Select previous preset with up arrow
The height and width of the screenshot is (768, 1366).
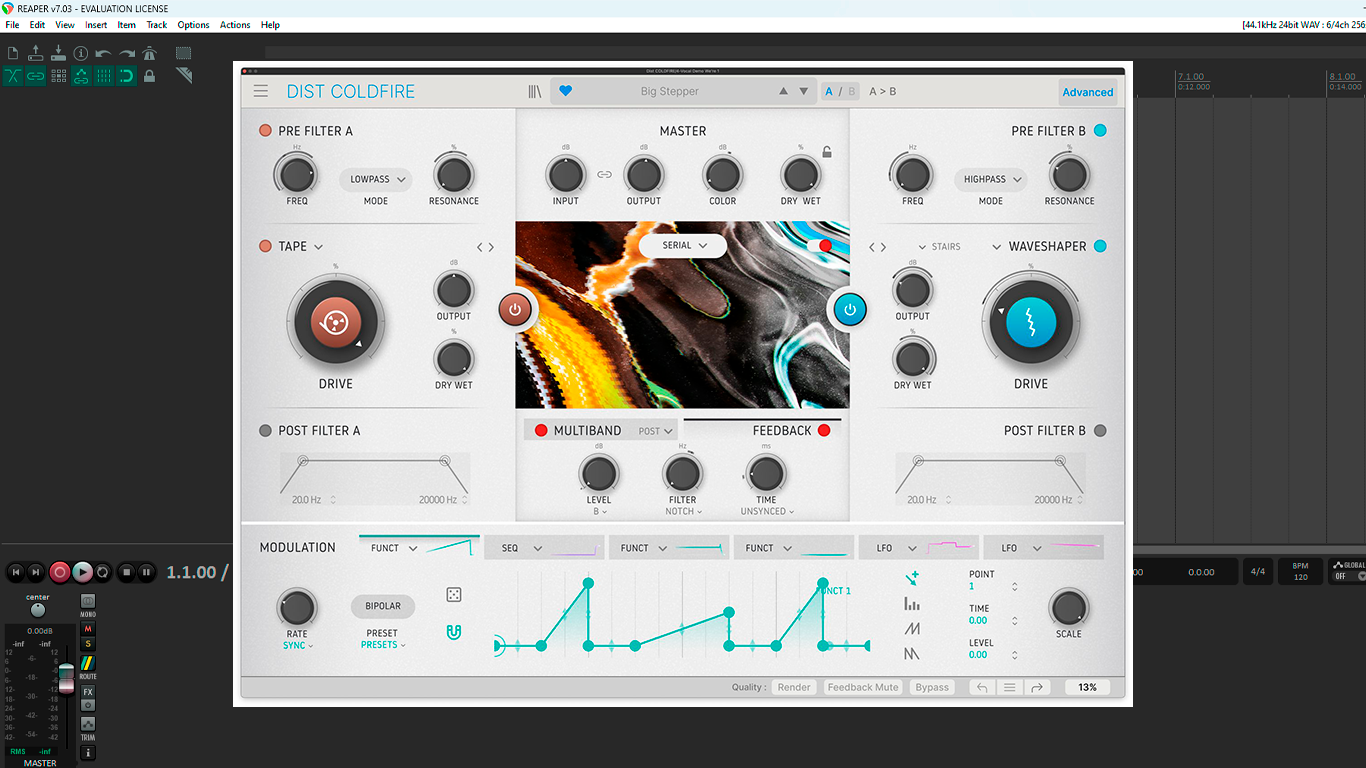pos(784,91)
